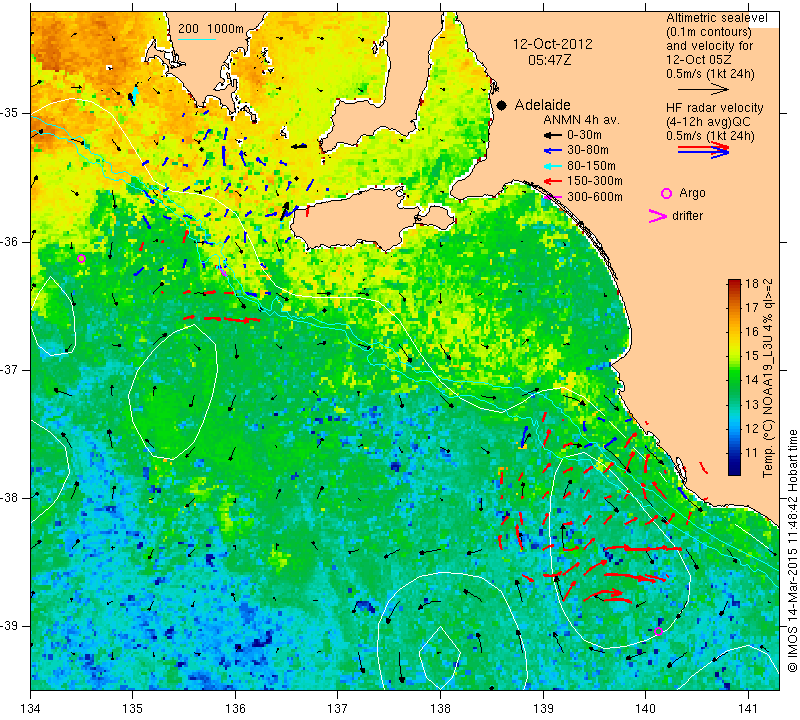Click the colorbar tick value 15
The width and height of the screenshot is (800, 720).
752,356
